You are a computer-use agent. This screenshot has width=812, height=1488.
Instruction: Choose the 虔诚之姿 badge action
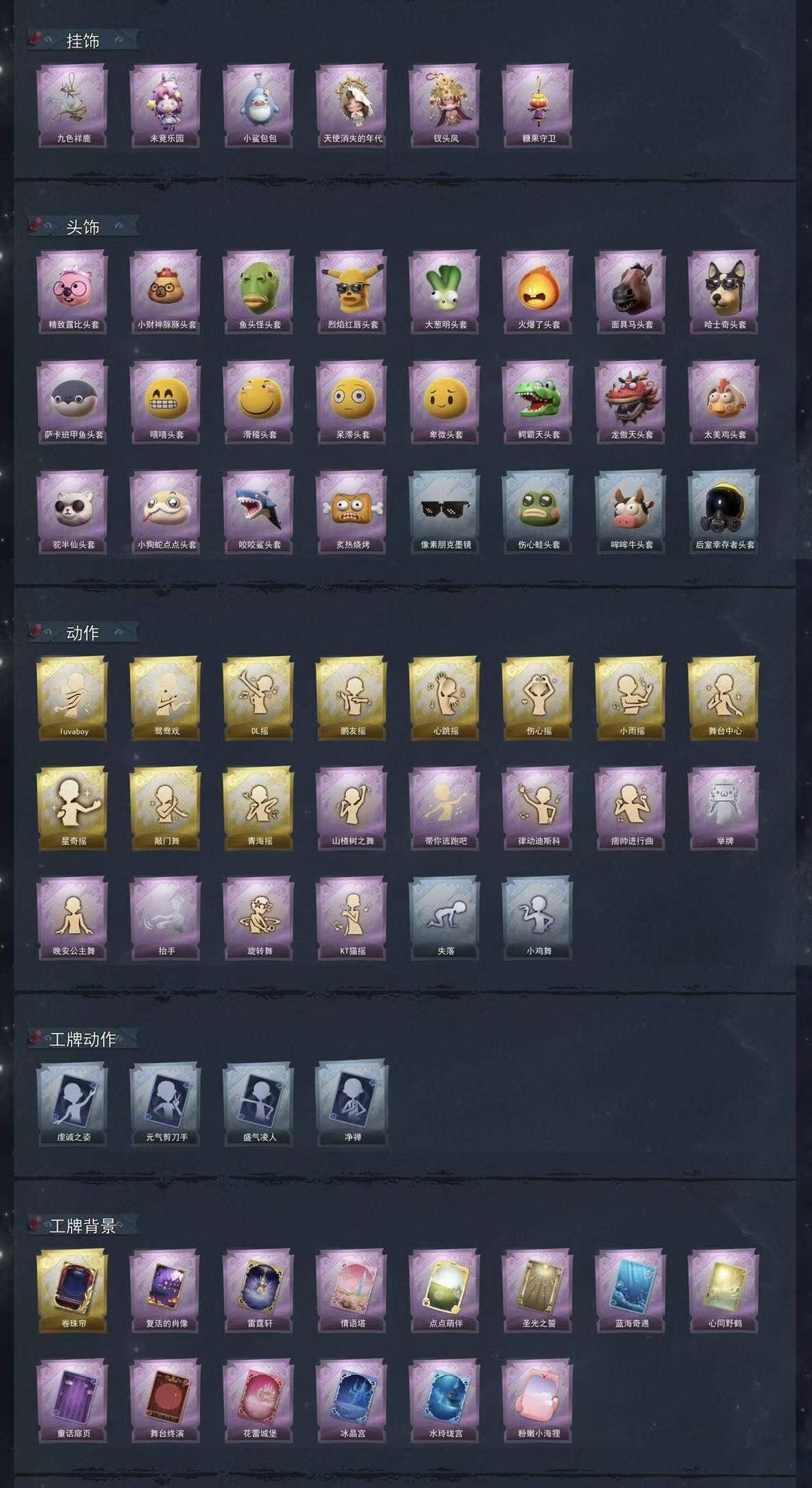coord(72,1104)
